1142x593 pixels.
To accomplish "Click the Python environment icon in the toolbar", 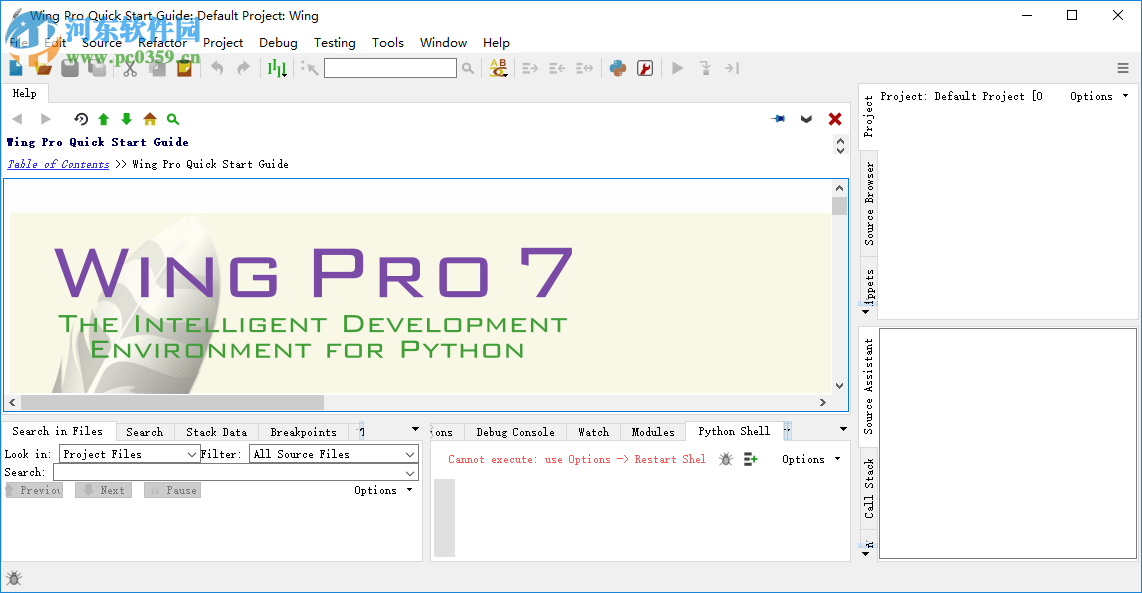I will (x=617, y=68).
